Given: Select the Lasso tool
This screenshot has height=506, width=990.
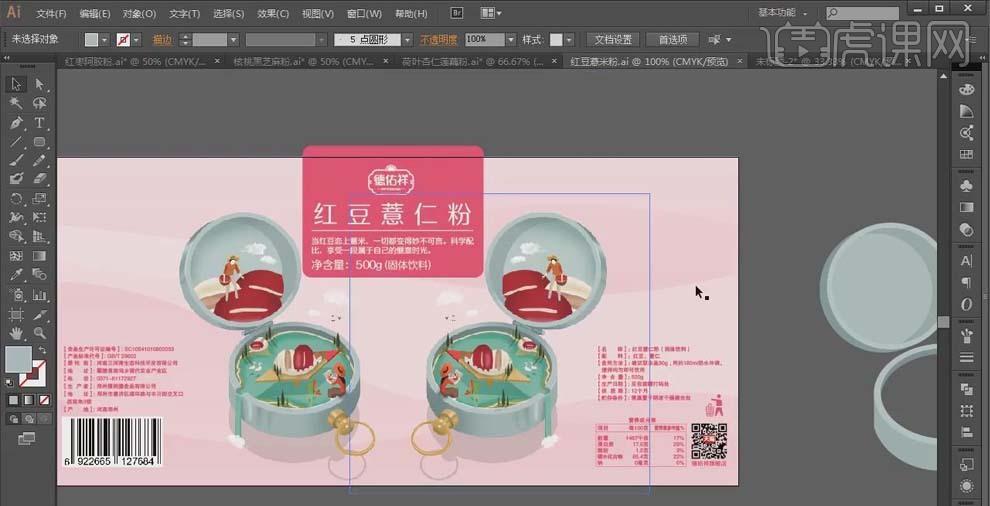Looking at the screenshot, I should [39, 104].
